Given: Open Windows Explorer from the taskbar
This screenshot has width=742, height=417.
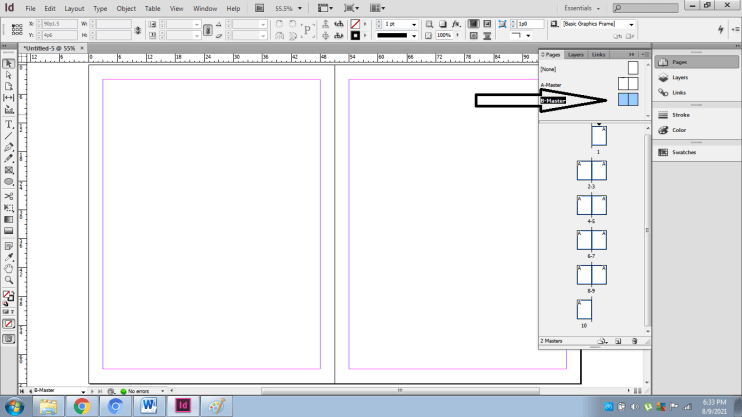Looking at the screenshot, I should pos(48,406).
